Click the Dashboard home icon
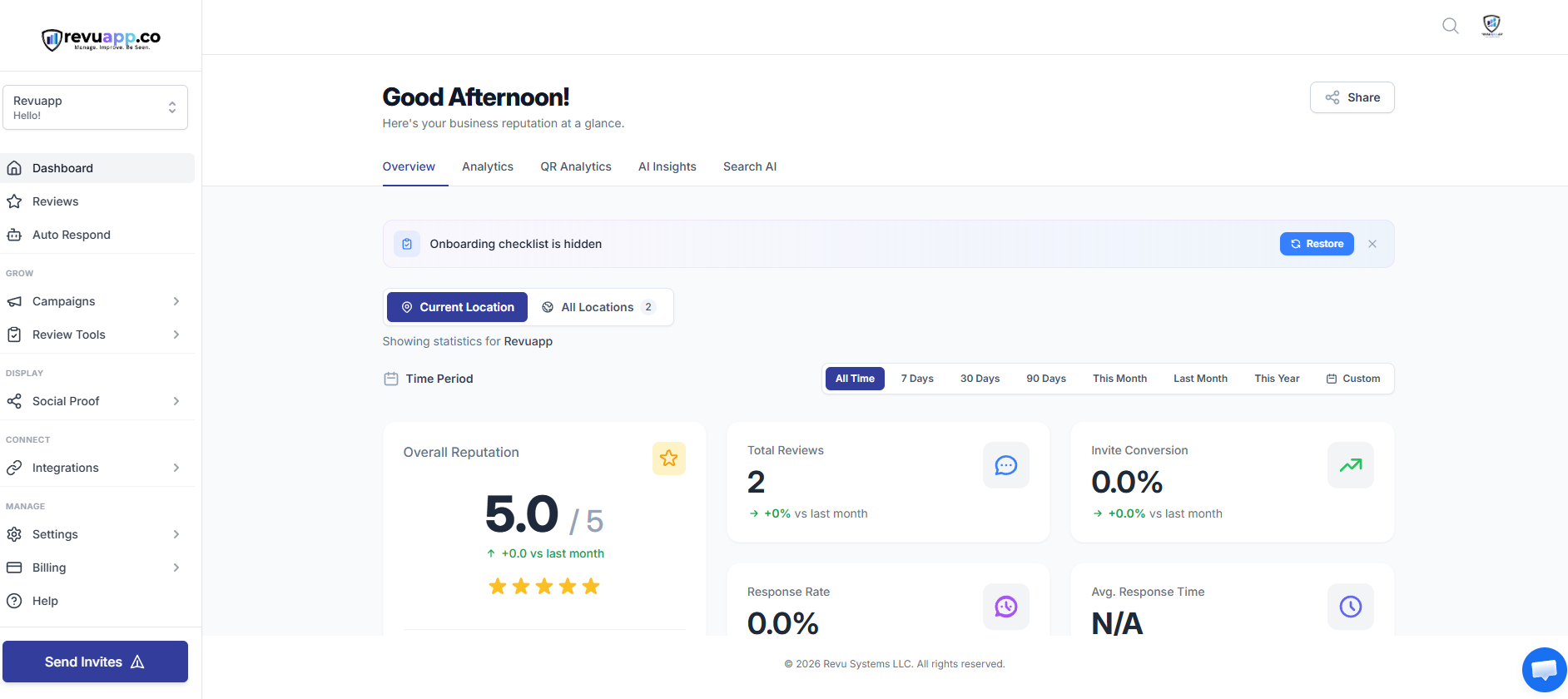Image resolution: width=1568 pixels, height=699 pixels. click(14, 168)
